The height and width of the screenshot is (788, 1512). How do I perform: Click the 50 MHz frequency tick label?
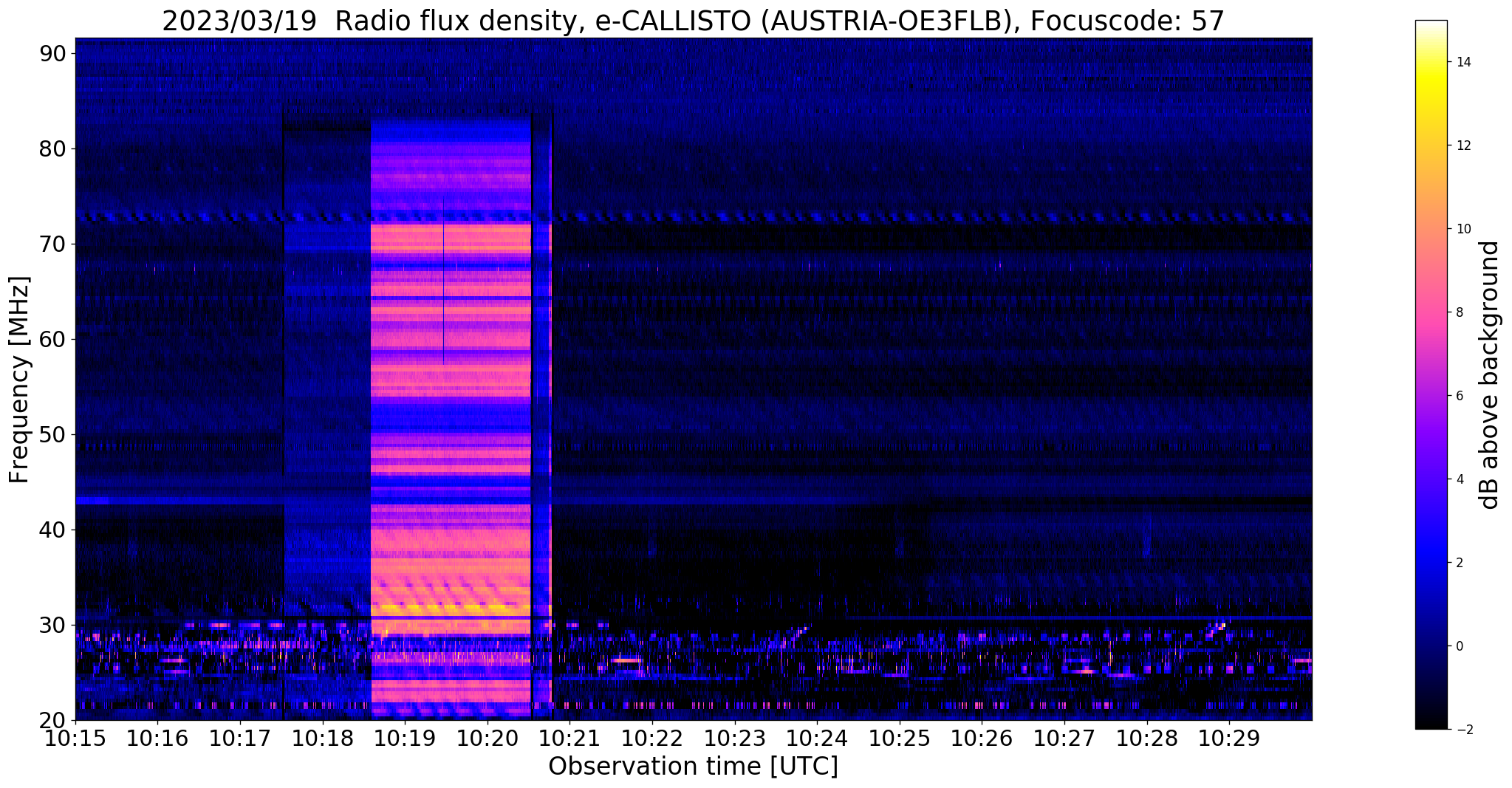click(54, 434)
